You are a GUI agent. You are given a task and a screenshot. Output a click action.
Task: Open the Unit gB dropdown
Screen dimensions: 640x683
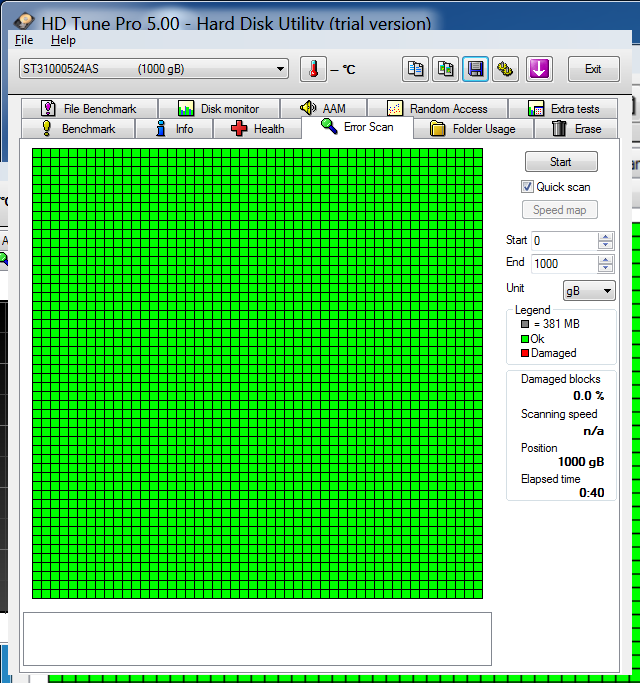589,291
